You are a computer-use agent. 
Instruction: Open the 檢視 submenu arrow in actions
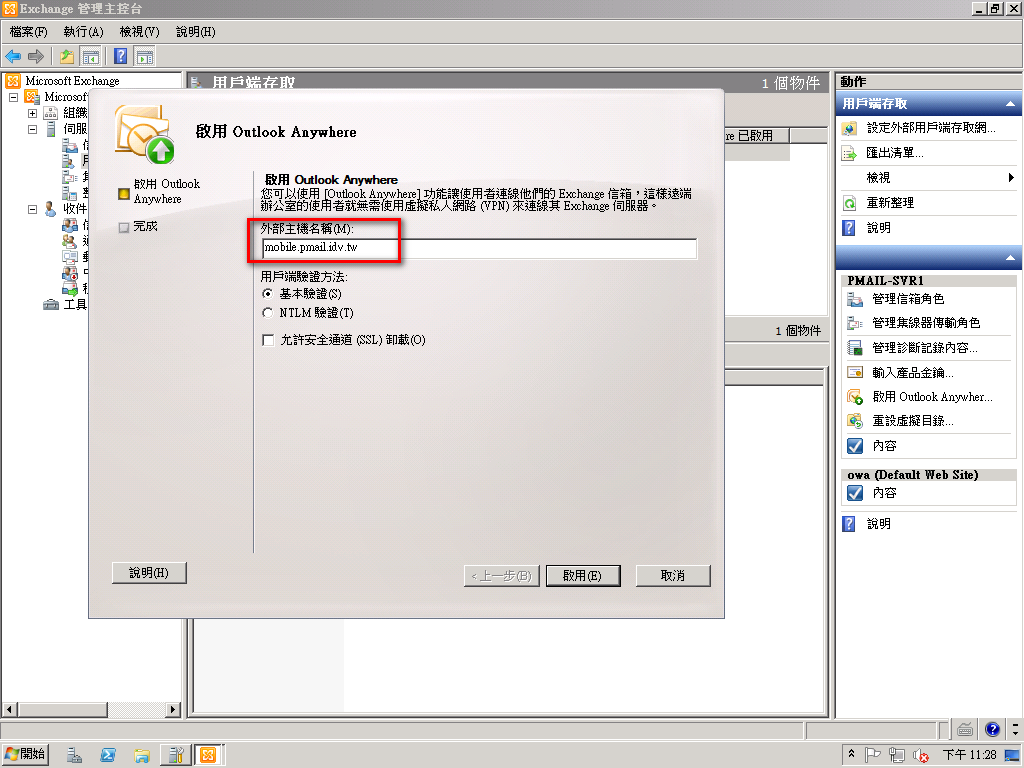pos(1011,178)
